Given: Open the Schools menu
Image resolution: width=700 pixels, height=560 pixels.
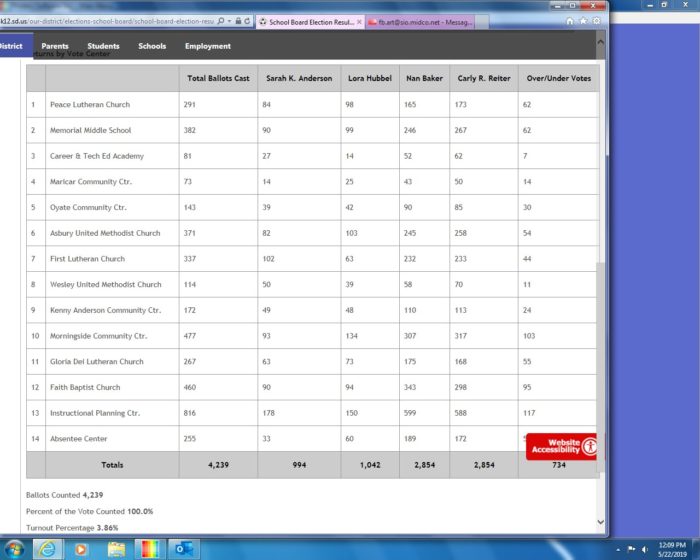Looking at the screenshot, I should click(152, 46).
